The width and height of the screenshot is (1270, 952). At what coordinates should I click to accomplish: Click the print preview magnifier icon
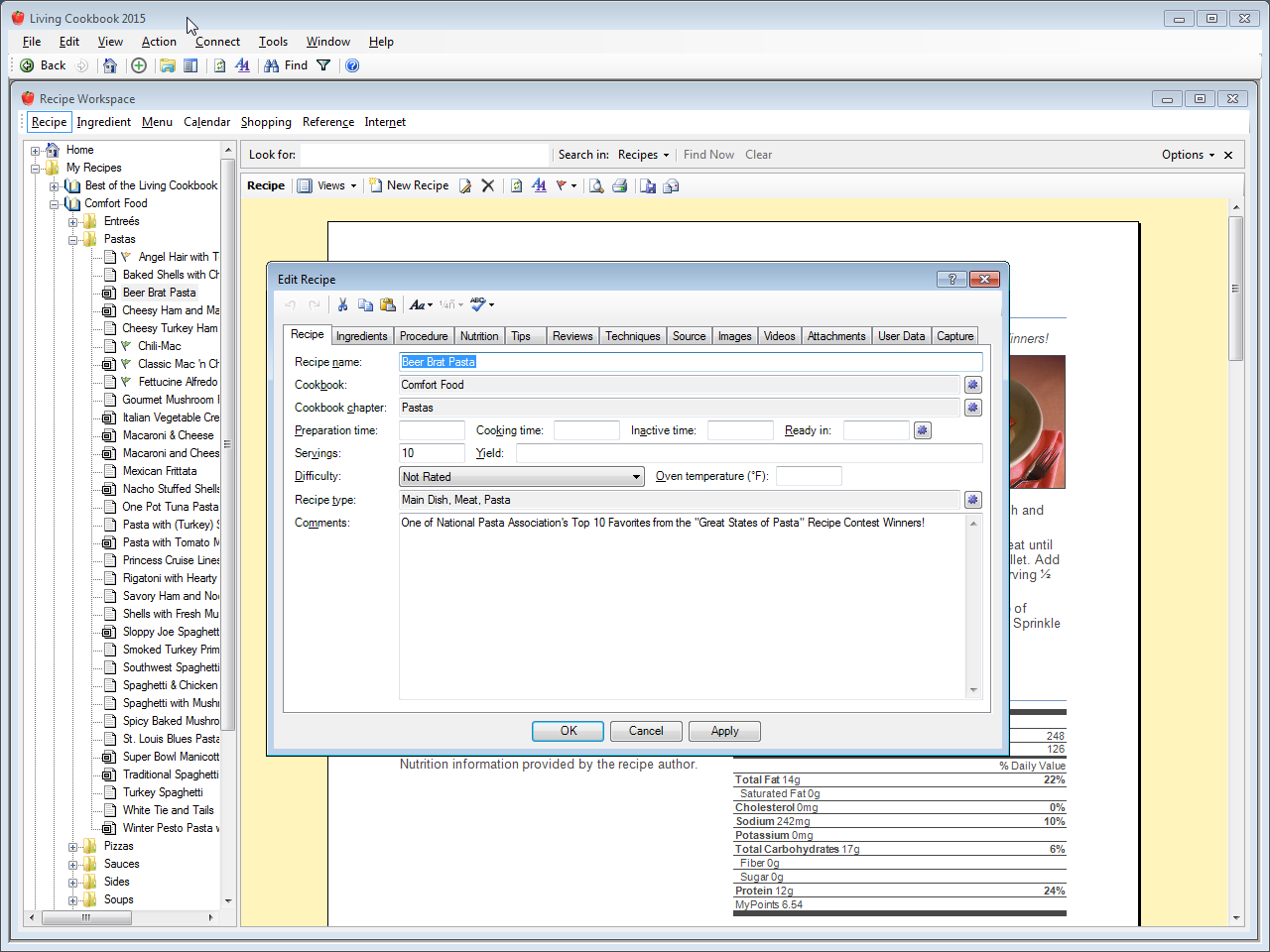tap(596, 185)
